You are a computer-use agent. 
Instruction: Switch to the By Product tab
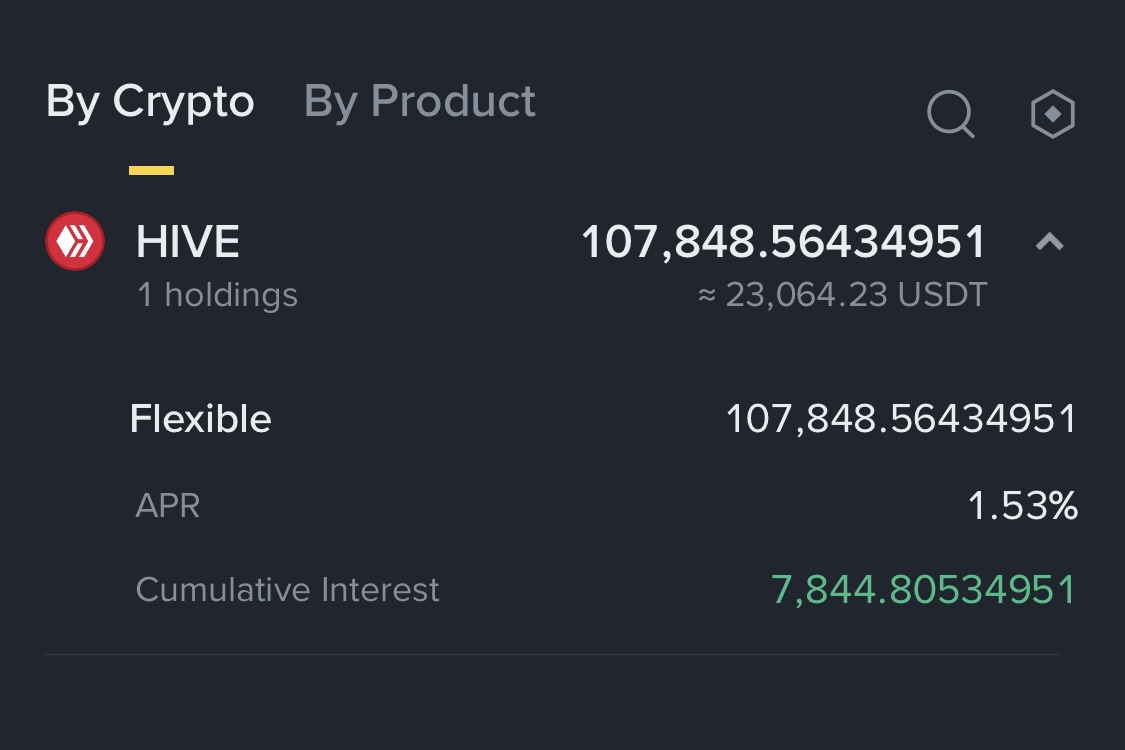point(420,101)
